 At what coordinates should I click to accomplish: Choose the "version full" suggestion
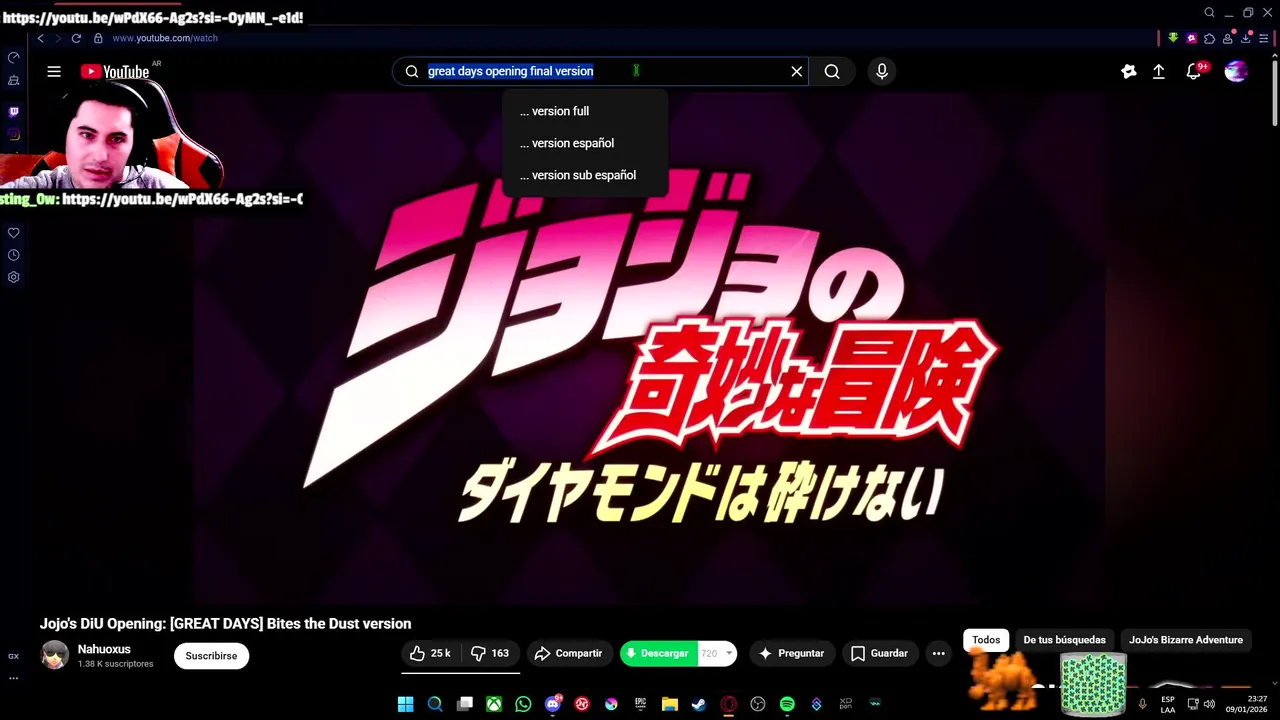pyautogui.click(x=585, y=111)
